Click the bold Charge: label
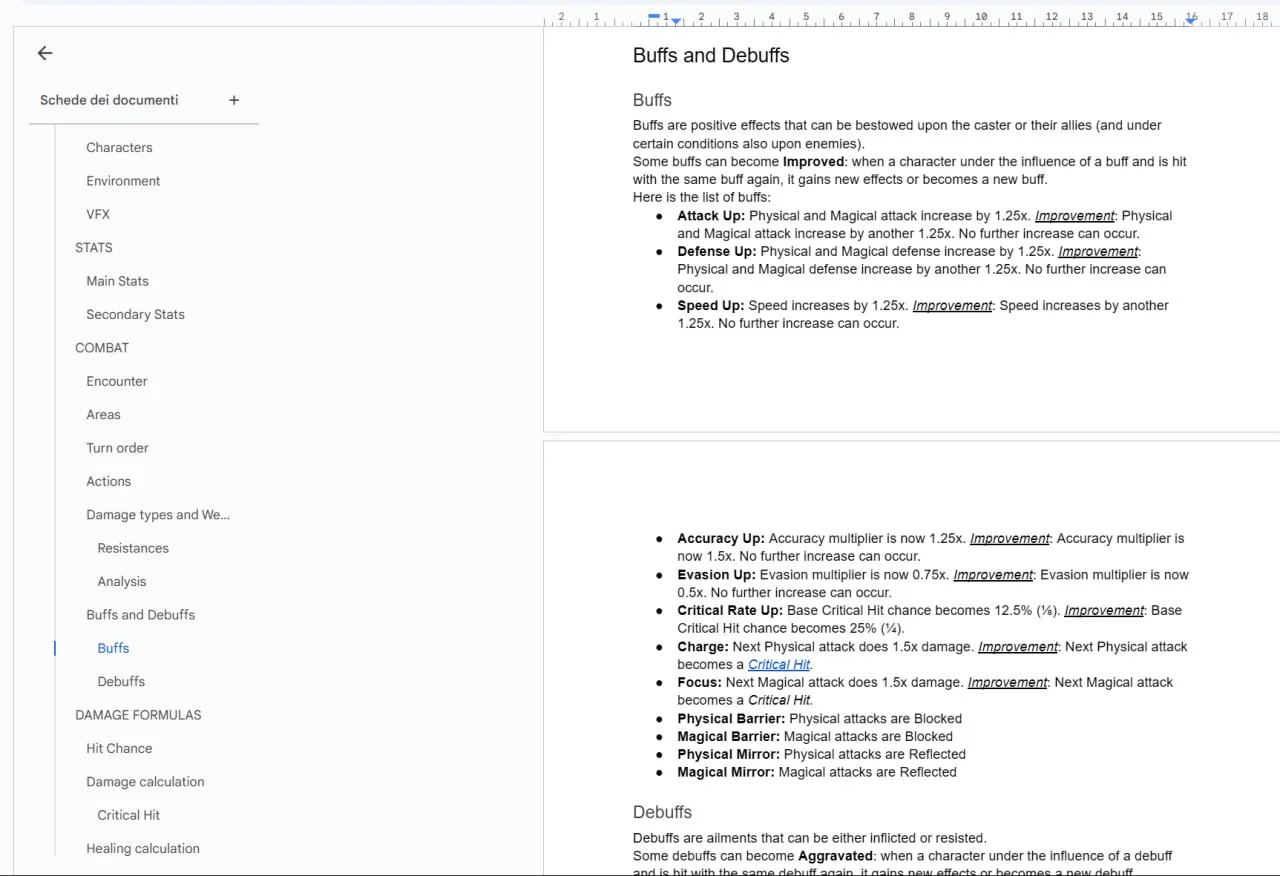The width and height of the screenshot is (1280, 876). [x=703, y=647]
